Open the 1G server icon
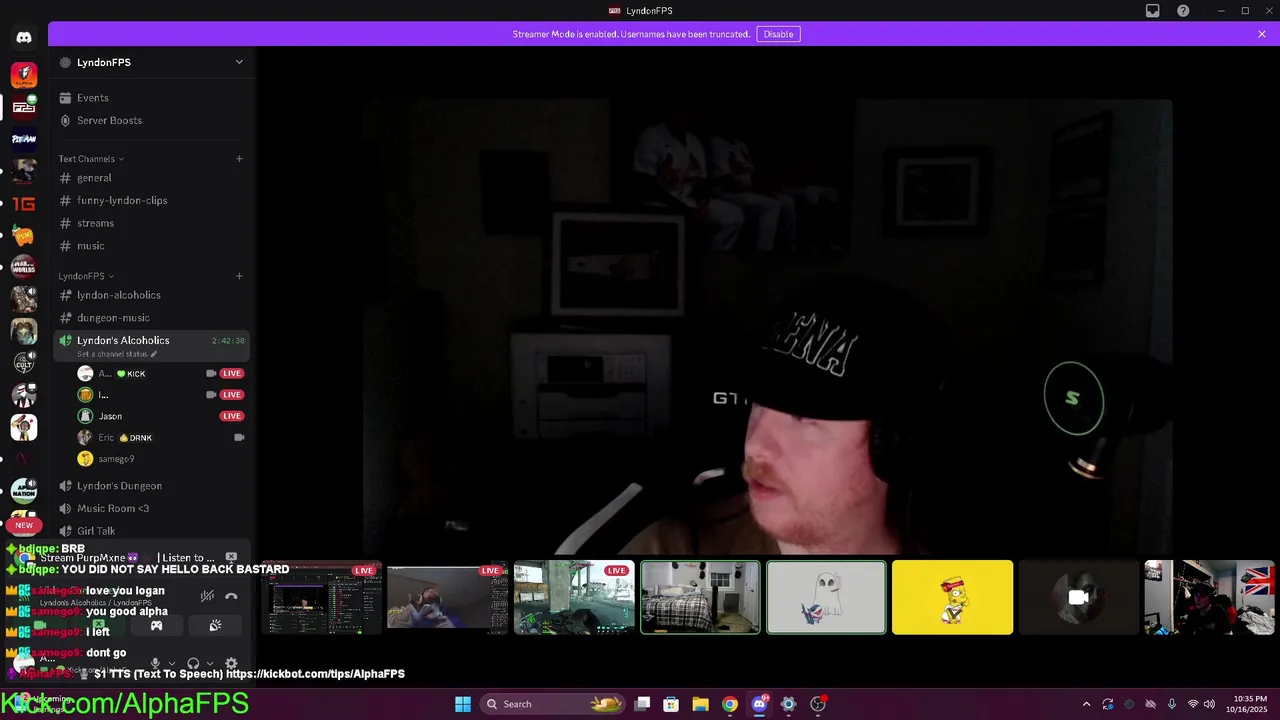Image resolution: width=1280 pixels, height=720 pixels. (x=24, y=204)
